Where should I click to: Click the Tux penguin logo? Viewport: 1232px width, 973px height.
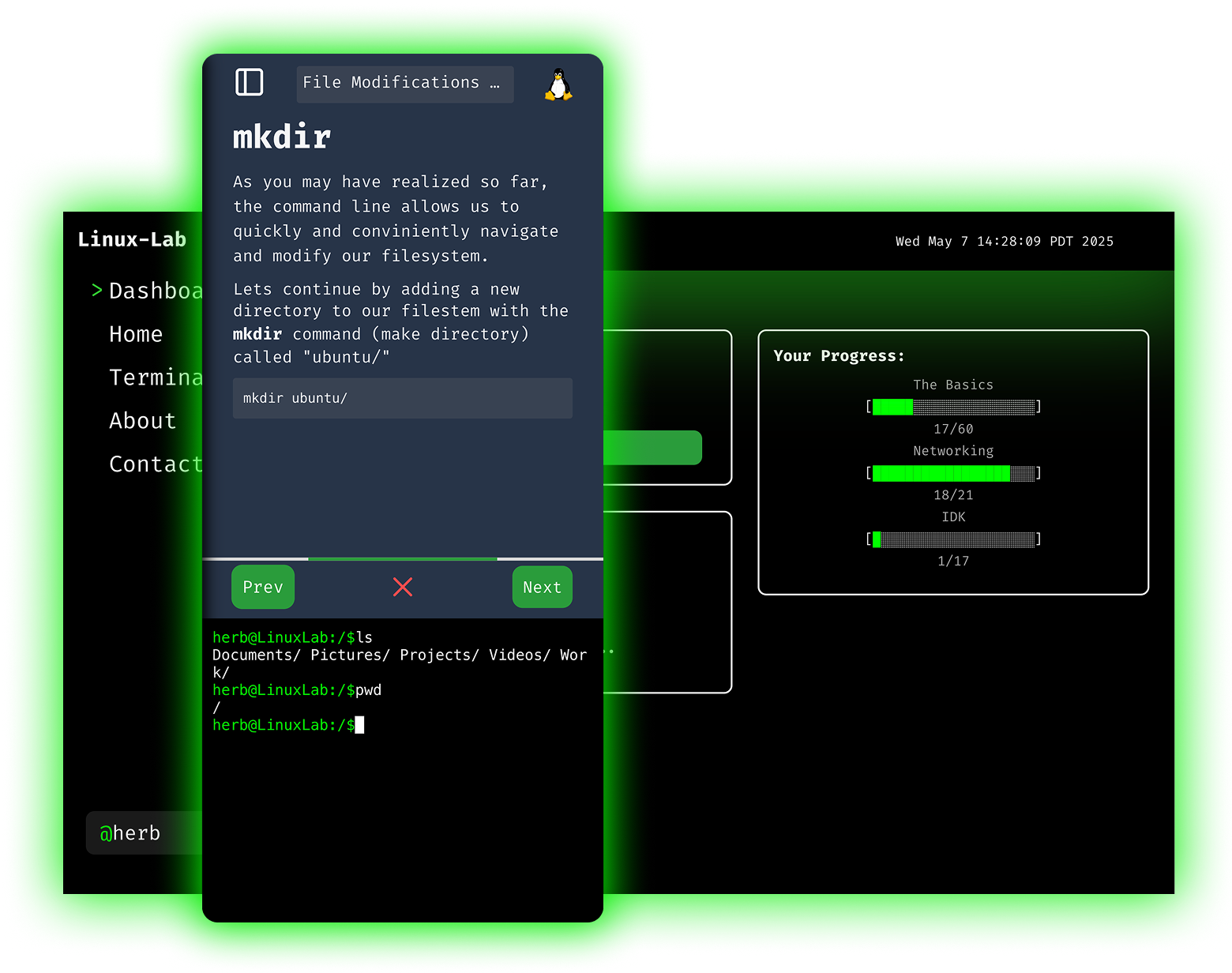558,85
